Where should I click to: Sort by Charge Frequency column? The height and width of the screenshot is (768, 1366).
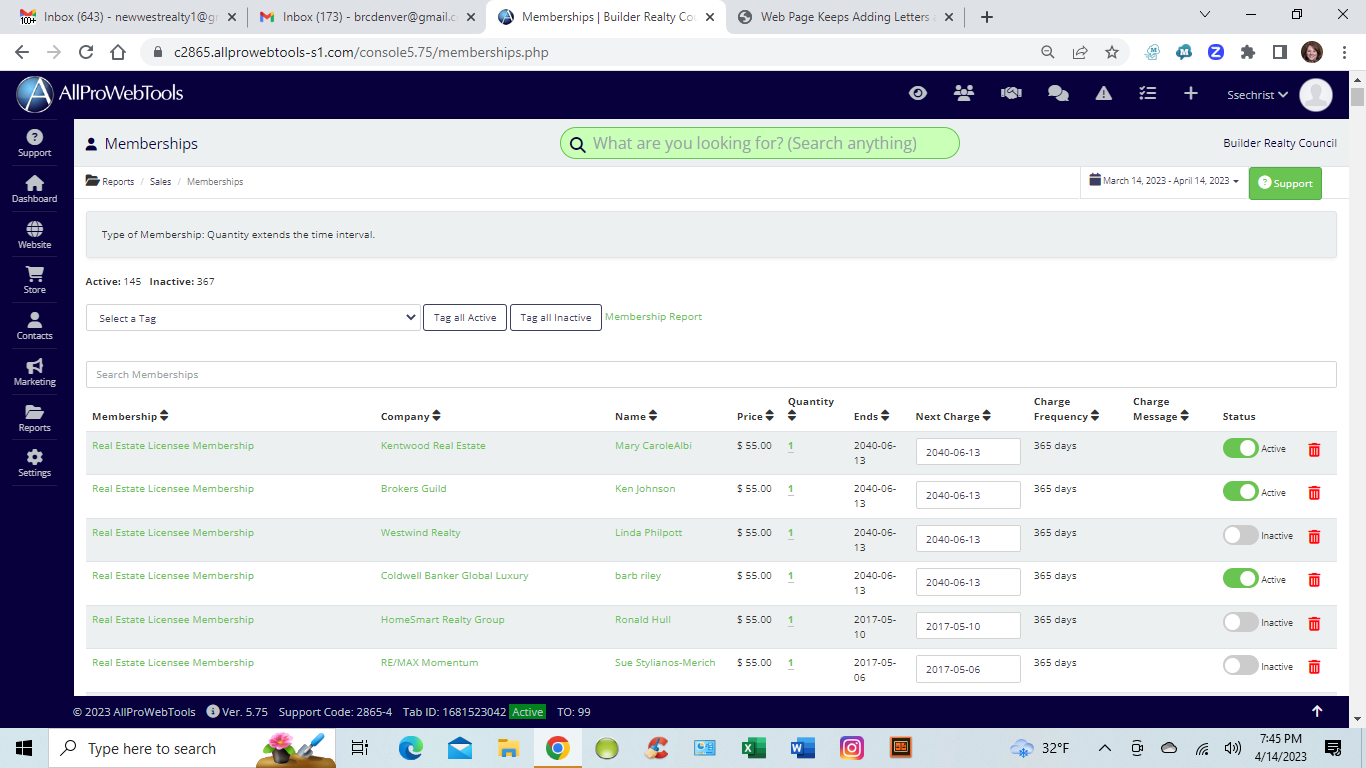tap(1066, 409)
